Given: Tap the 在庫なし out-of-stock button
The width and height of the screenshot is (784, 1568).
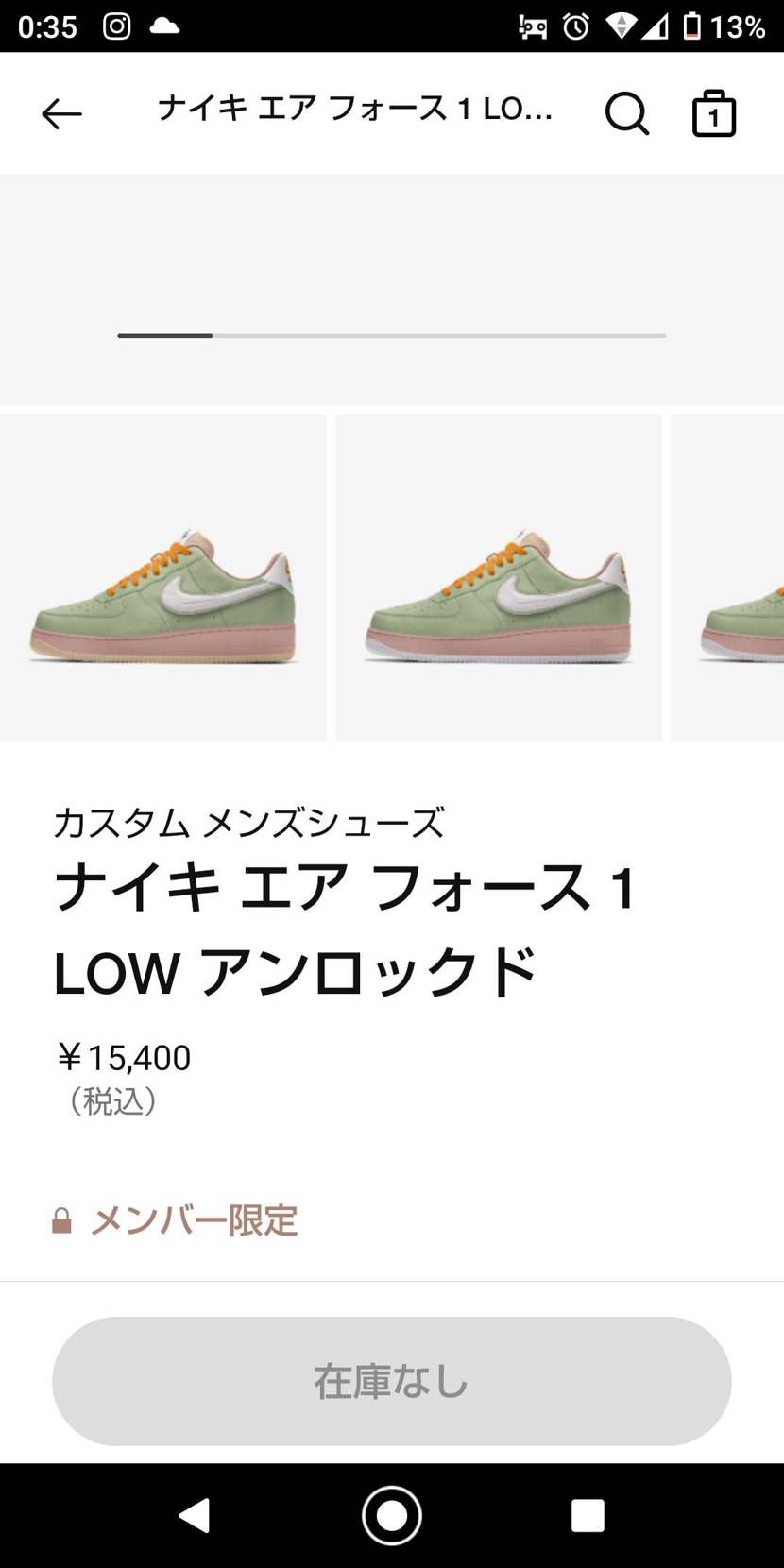Looking at the screenshot, I should coord(392,1381).
